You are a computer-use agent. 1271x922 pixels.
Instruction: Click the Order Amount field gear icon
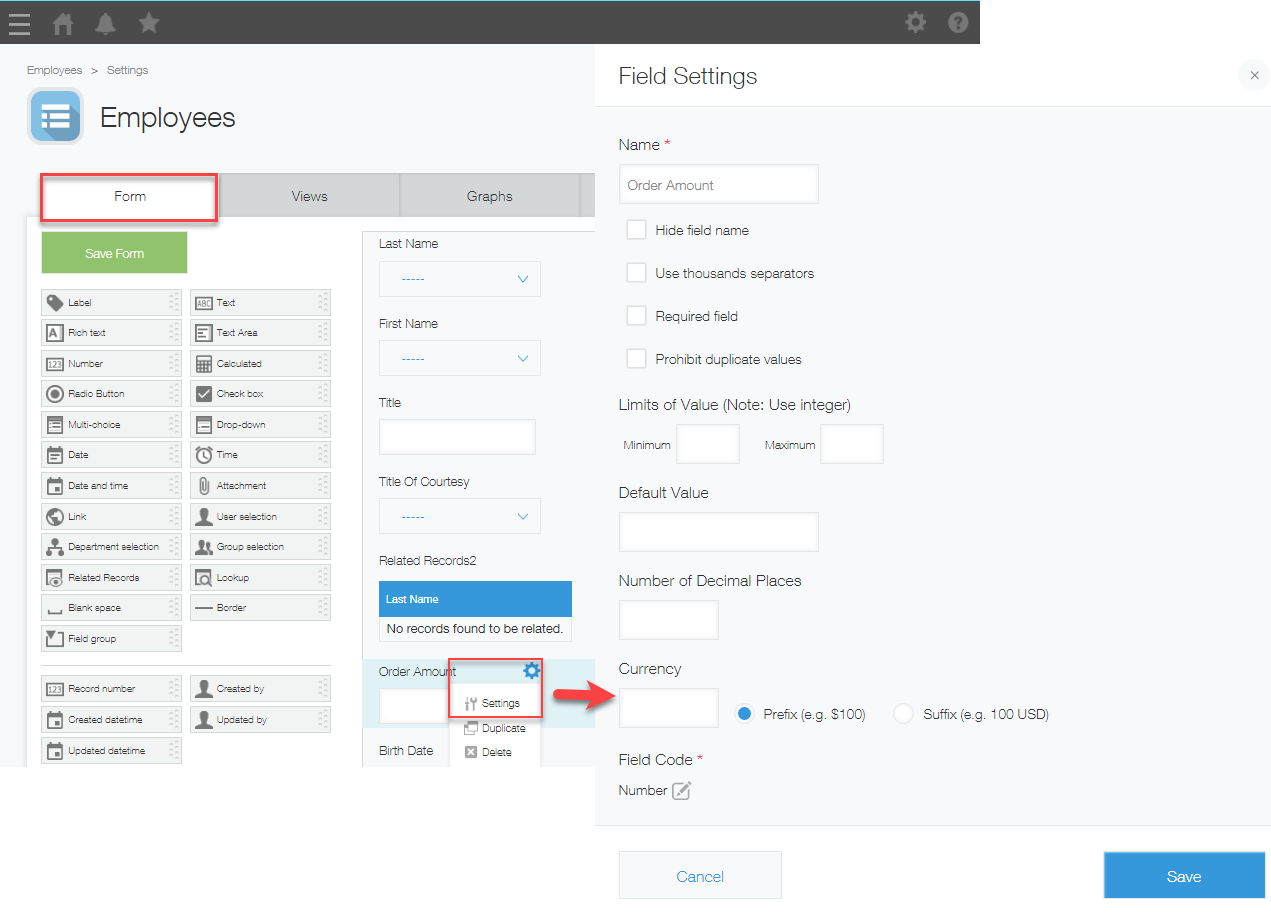point(532,671)
